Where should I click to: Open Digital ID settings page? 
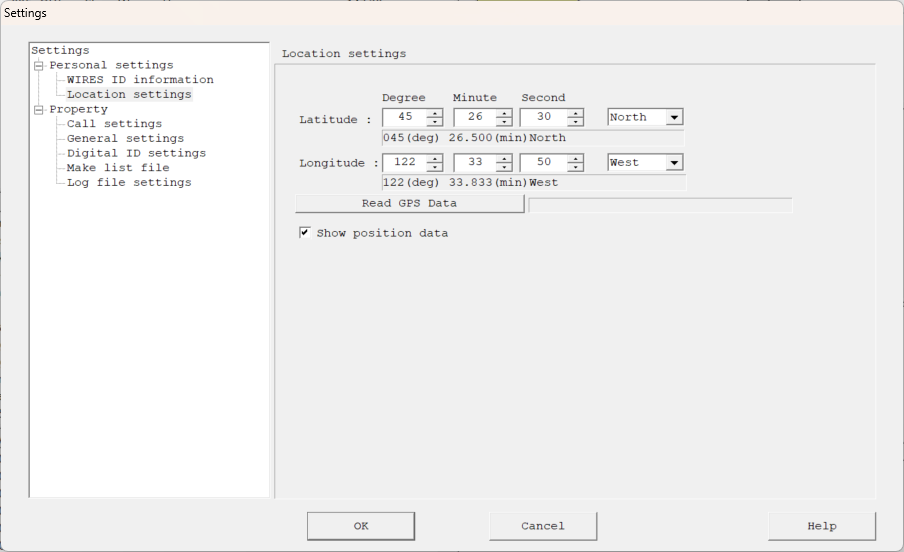136,153
